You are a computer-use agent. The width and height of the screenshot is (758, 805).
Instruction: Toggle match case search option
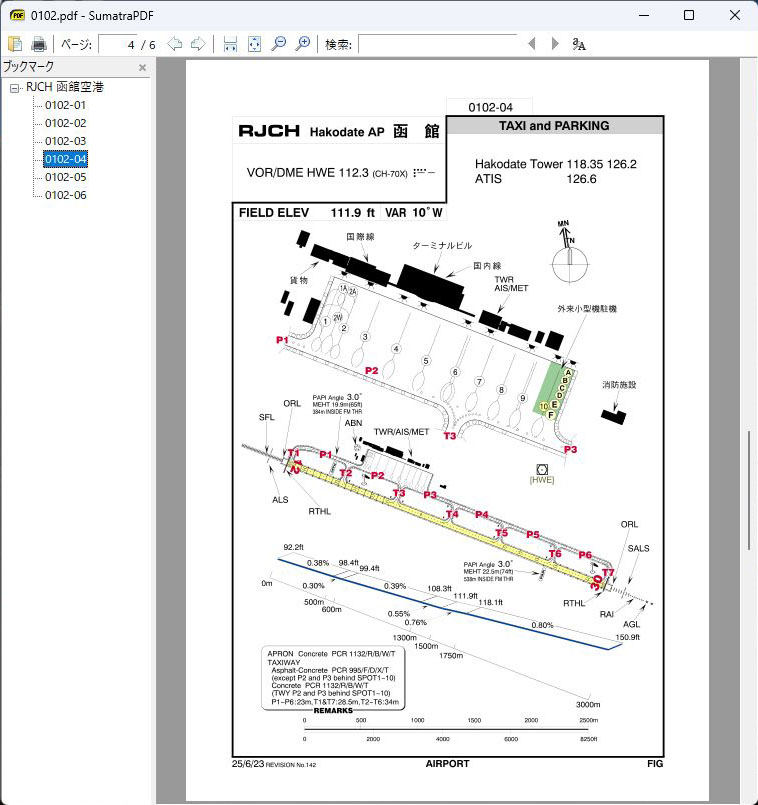click(579, 44)
